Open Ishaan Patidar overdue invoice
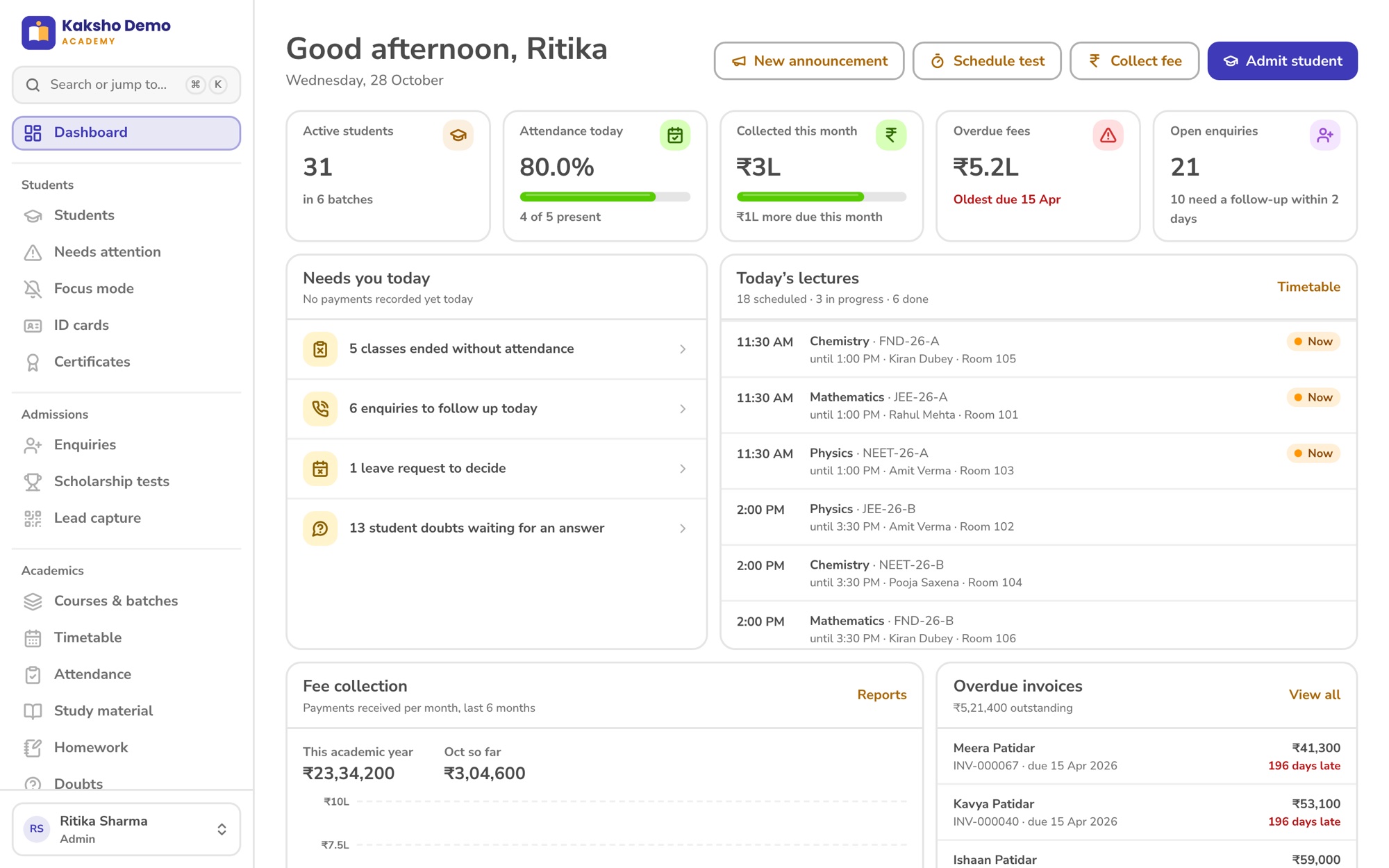Viewport: 1389px width, 868px height. click(x=1147, y=856)
